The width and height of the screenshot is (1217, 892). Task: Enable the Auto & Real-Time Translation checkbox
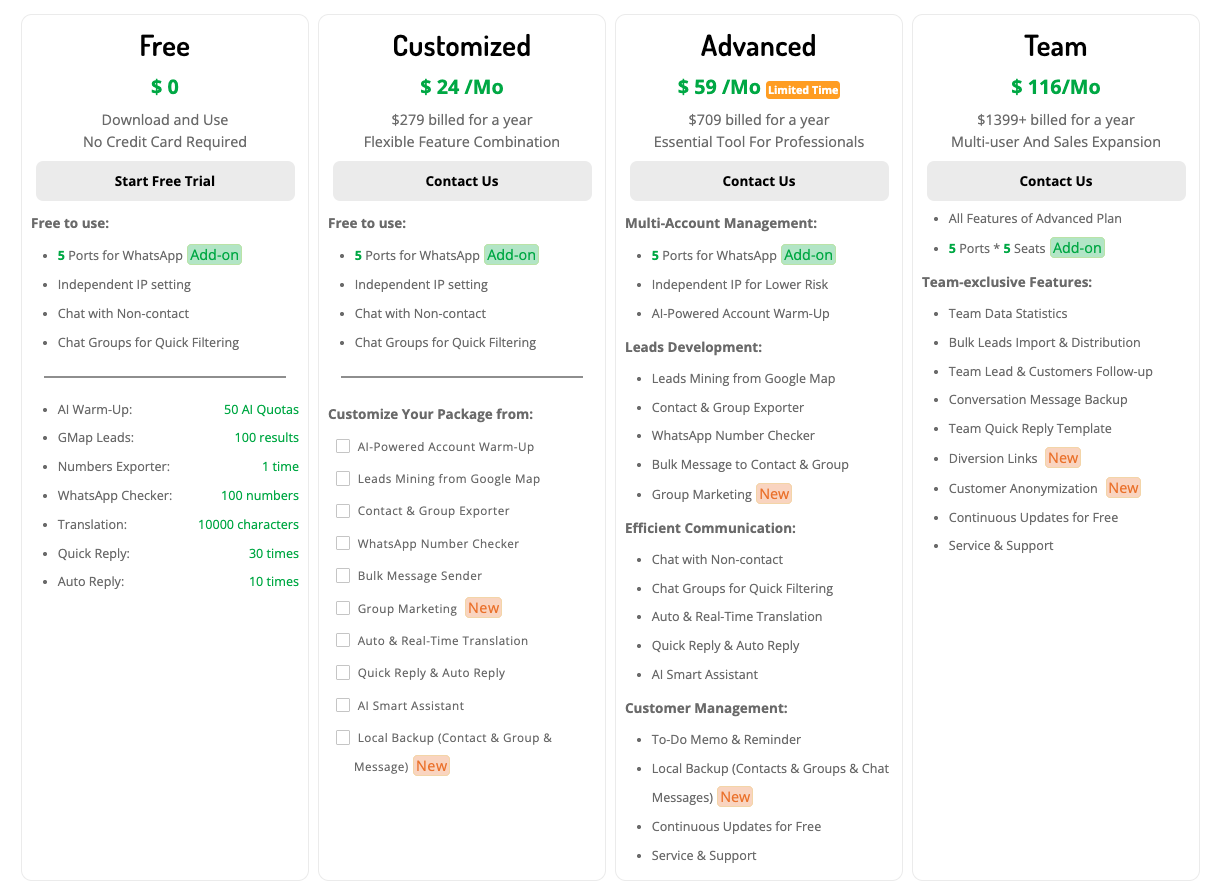coord(343,640)
